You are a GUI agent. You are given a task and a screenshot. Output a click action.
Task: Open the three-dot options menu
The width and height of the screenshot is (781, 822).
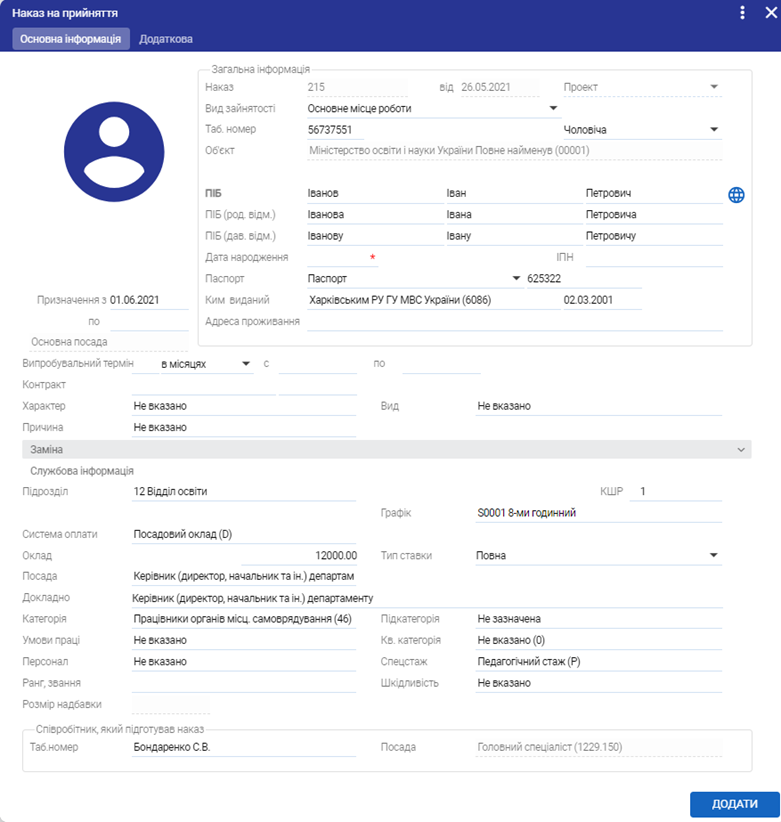point(742,13)
